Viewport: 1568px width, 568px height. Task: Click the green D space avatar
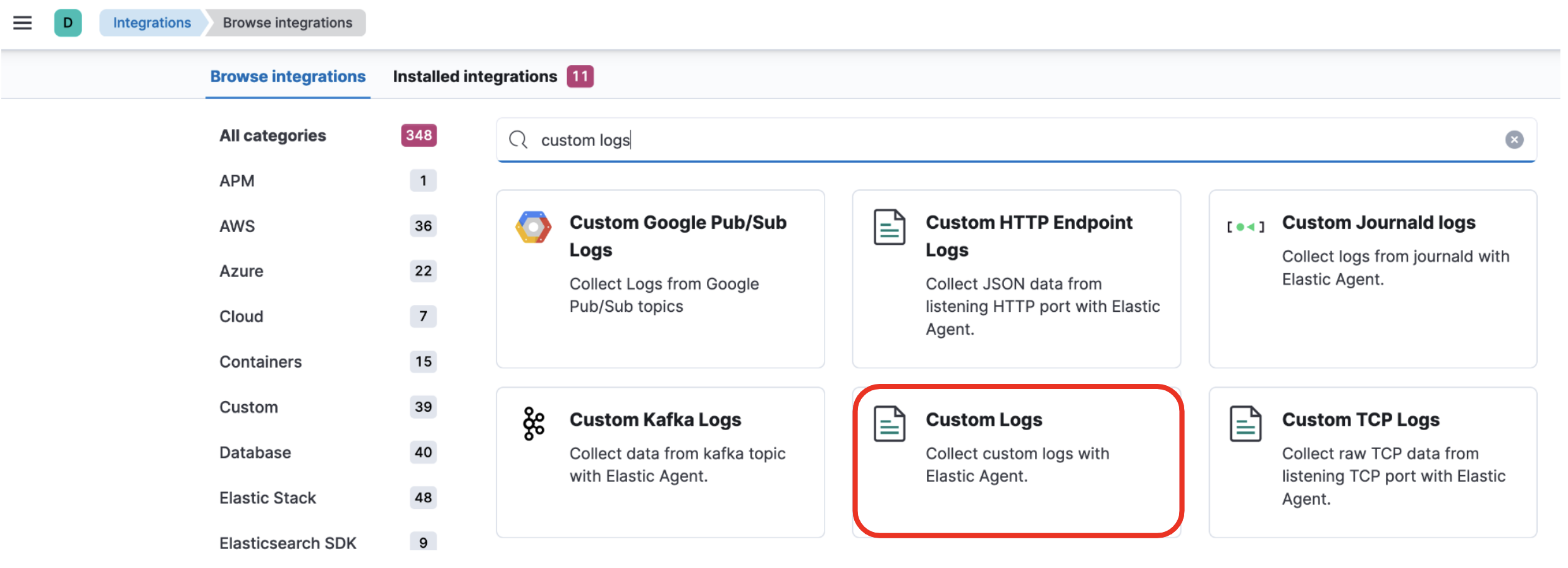pyautogui.click(x=68, y=23)
